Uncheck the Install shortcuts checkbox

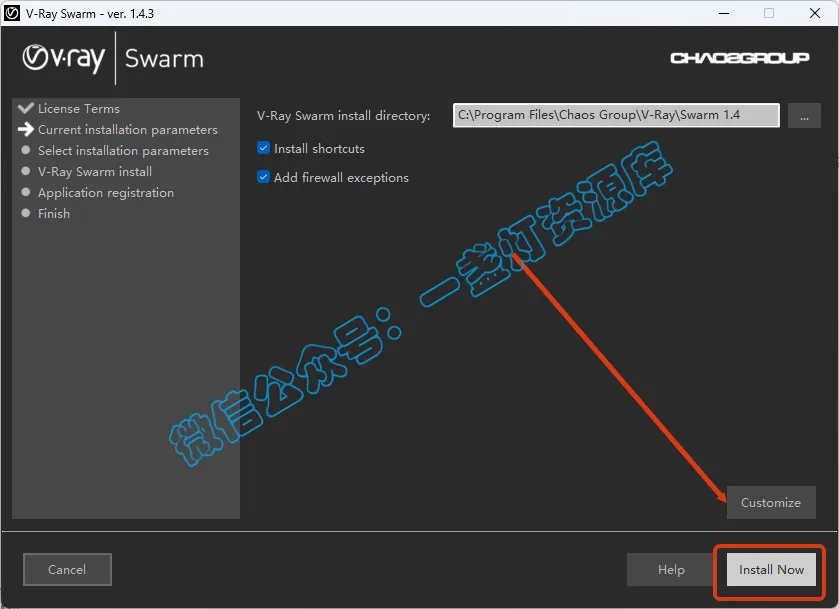[263, 148]
